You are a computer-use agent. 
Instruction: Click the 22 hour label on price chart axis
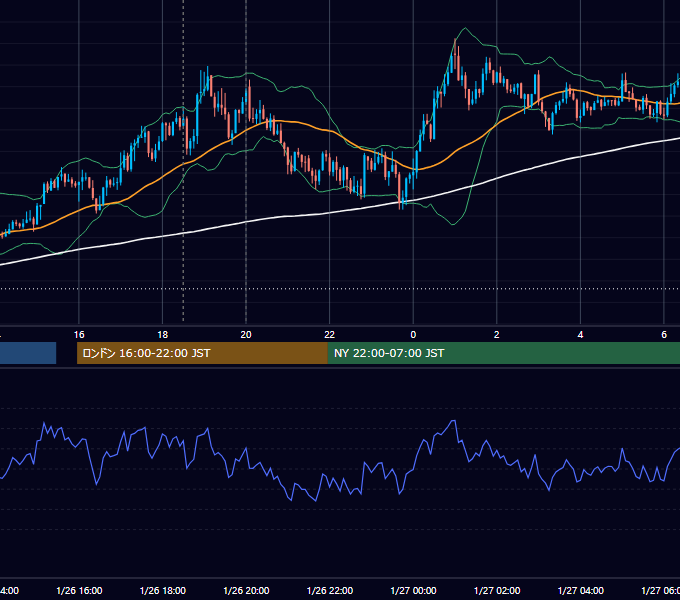pos(330,335)
